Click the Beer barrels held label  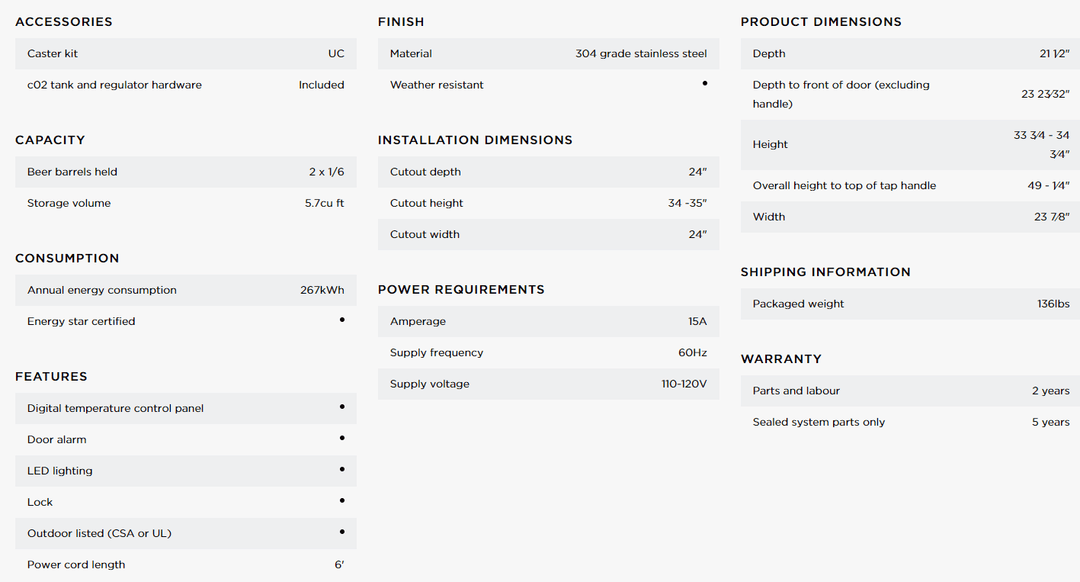point(72,172)
